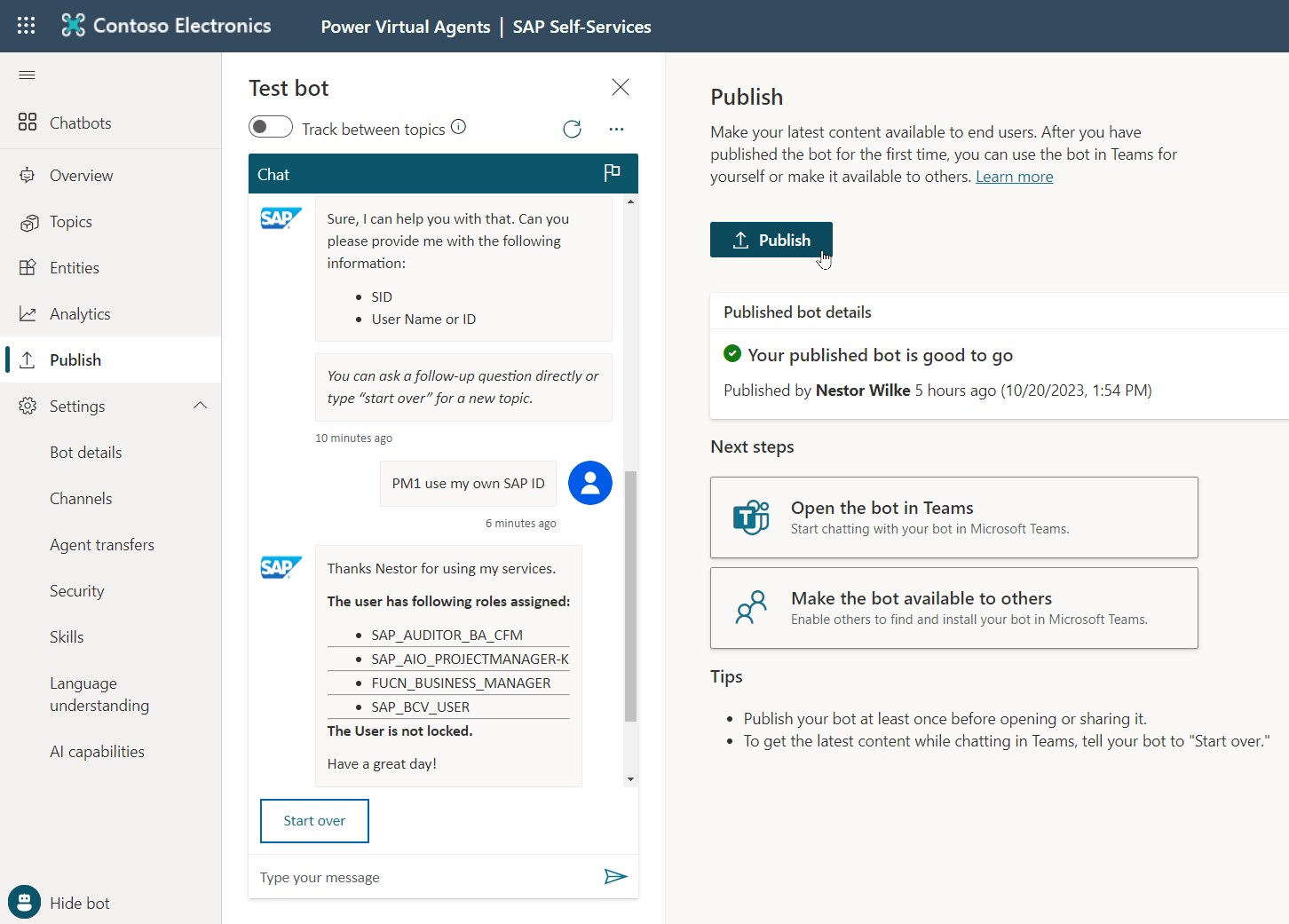Click the '6 minutes ago' timestamp
The height and width of the screenshot is (924, 1289).
click(x=521, y=523)
